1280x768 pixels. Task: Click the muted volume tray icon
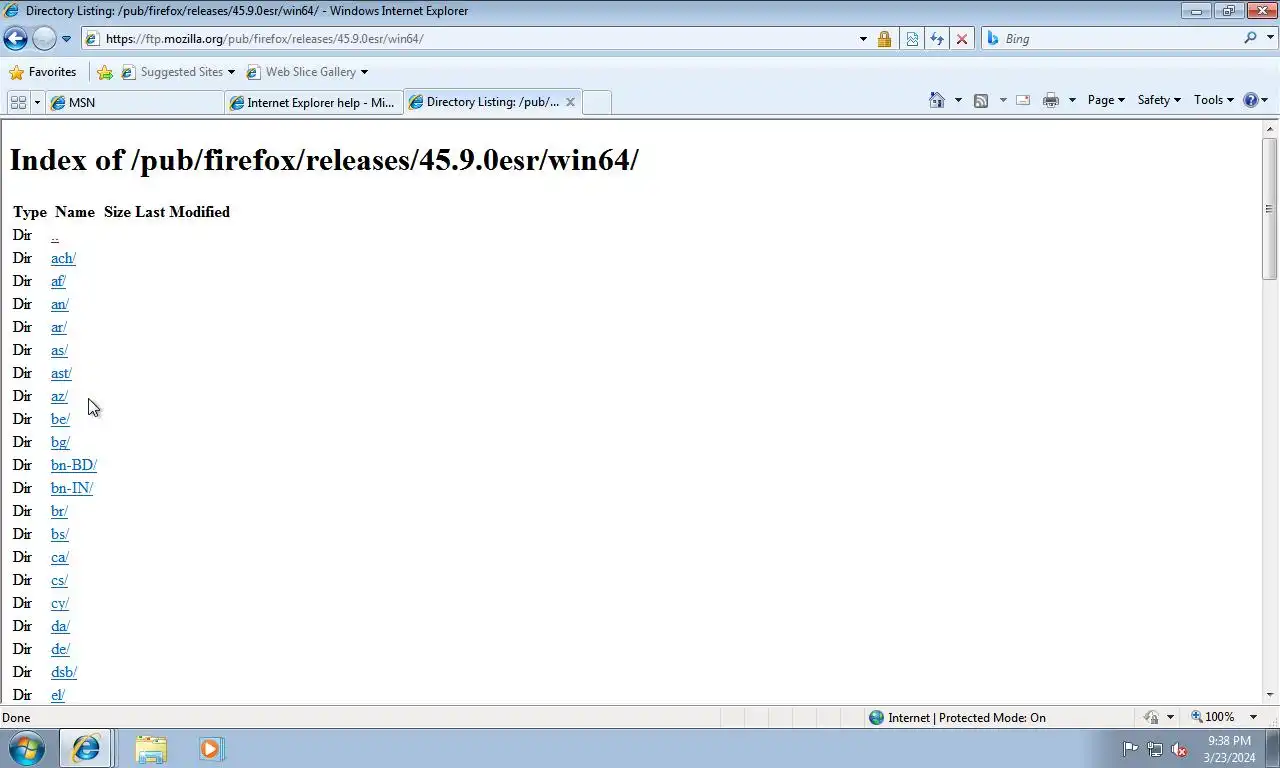coord(1179,749)
